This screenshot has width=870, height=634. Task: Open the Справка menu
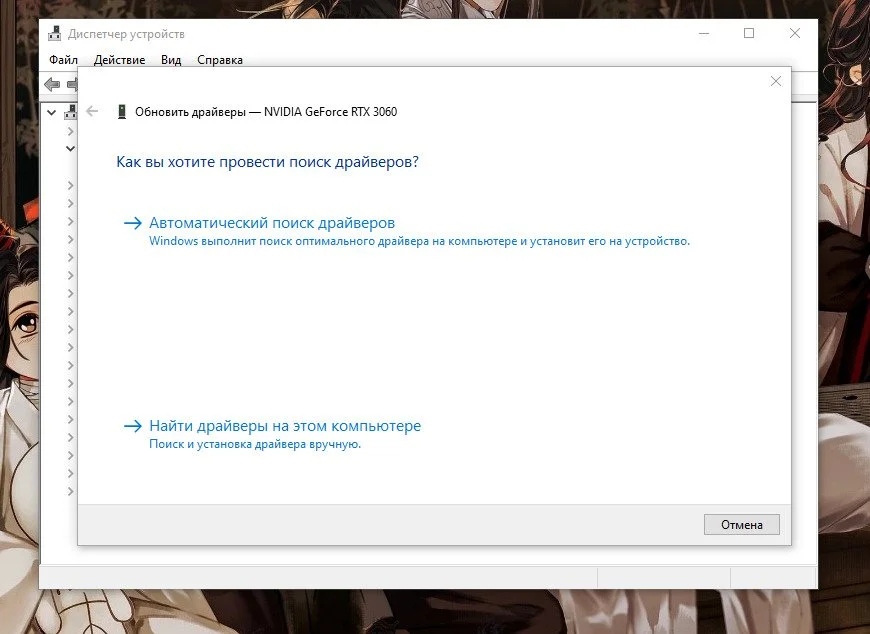point(220,60)
